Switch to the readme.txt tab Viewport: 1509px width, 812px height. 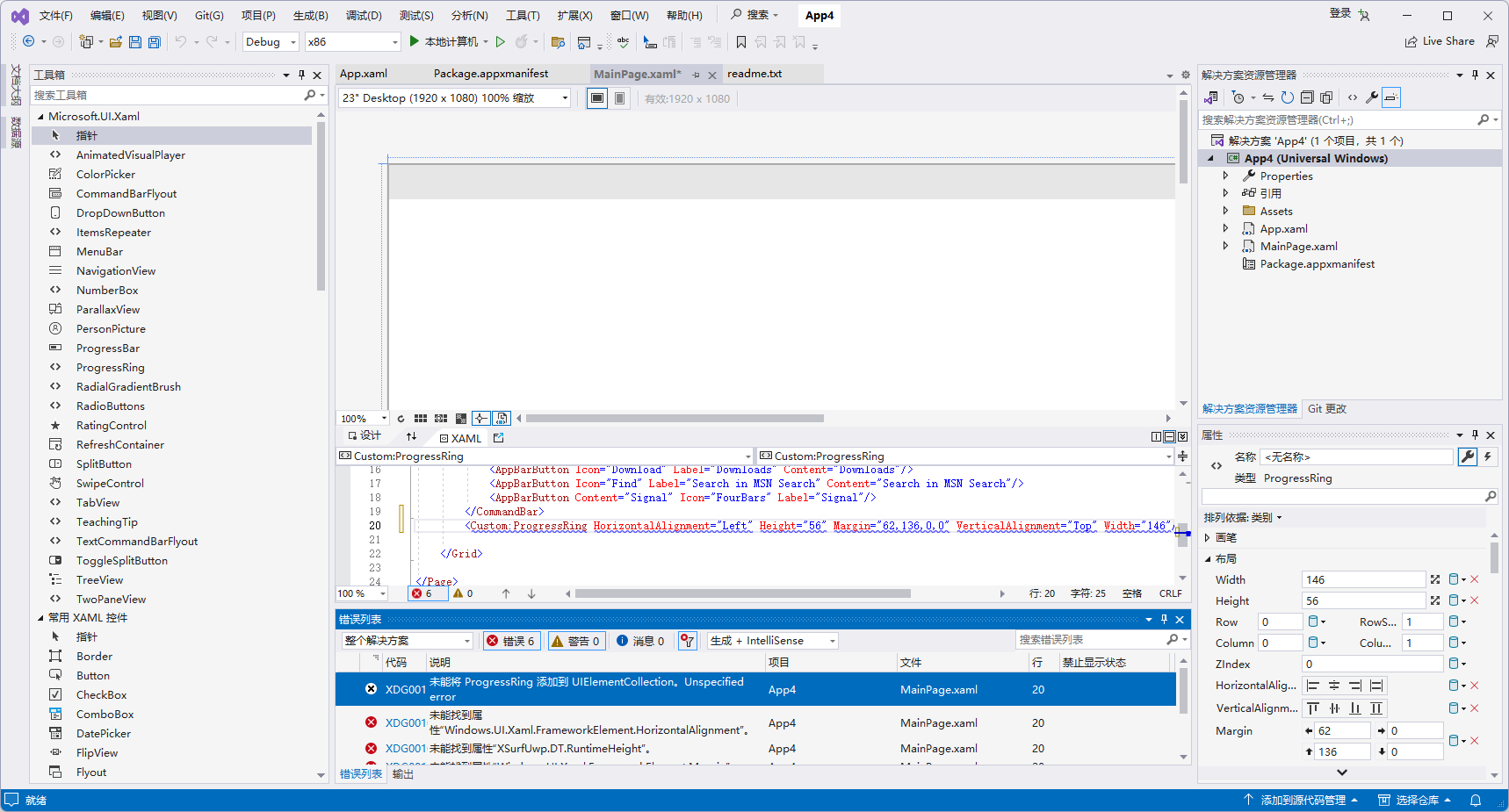tap(754, 74)
